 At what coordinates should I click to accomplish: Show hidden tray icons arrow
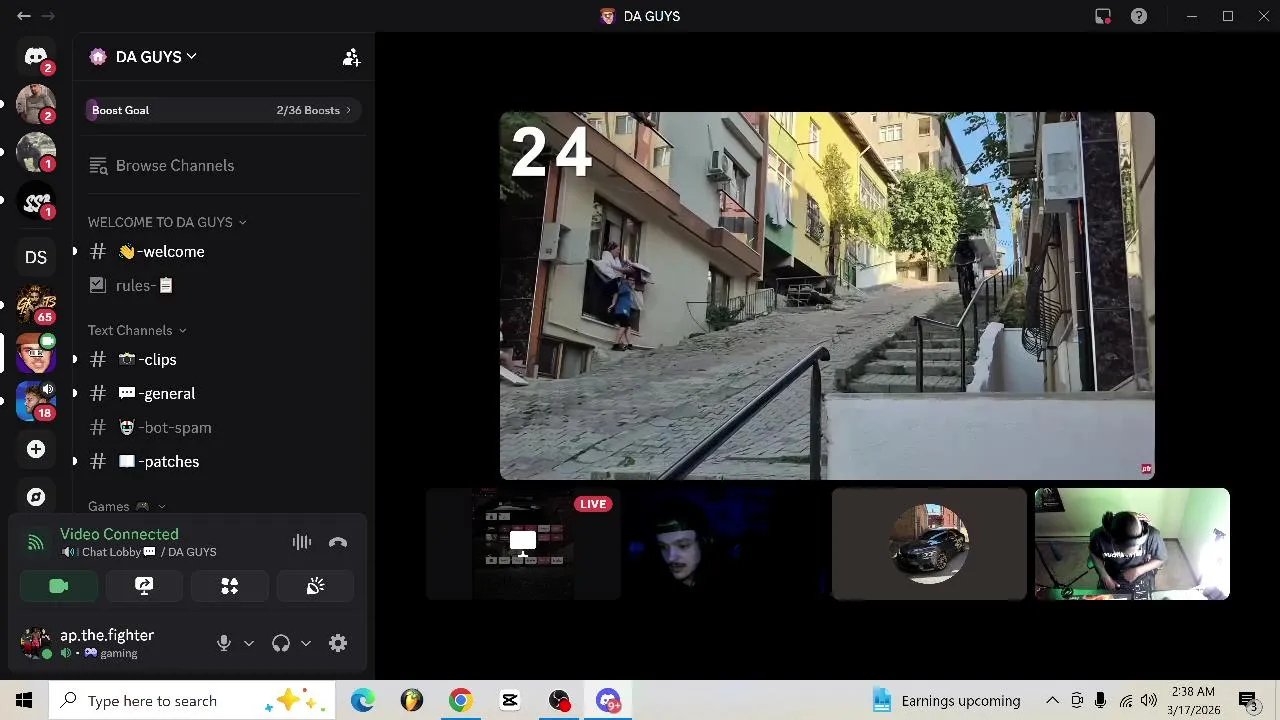point(1052,701)
